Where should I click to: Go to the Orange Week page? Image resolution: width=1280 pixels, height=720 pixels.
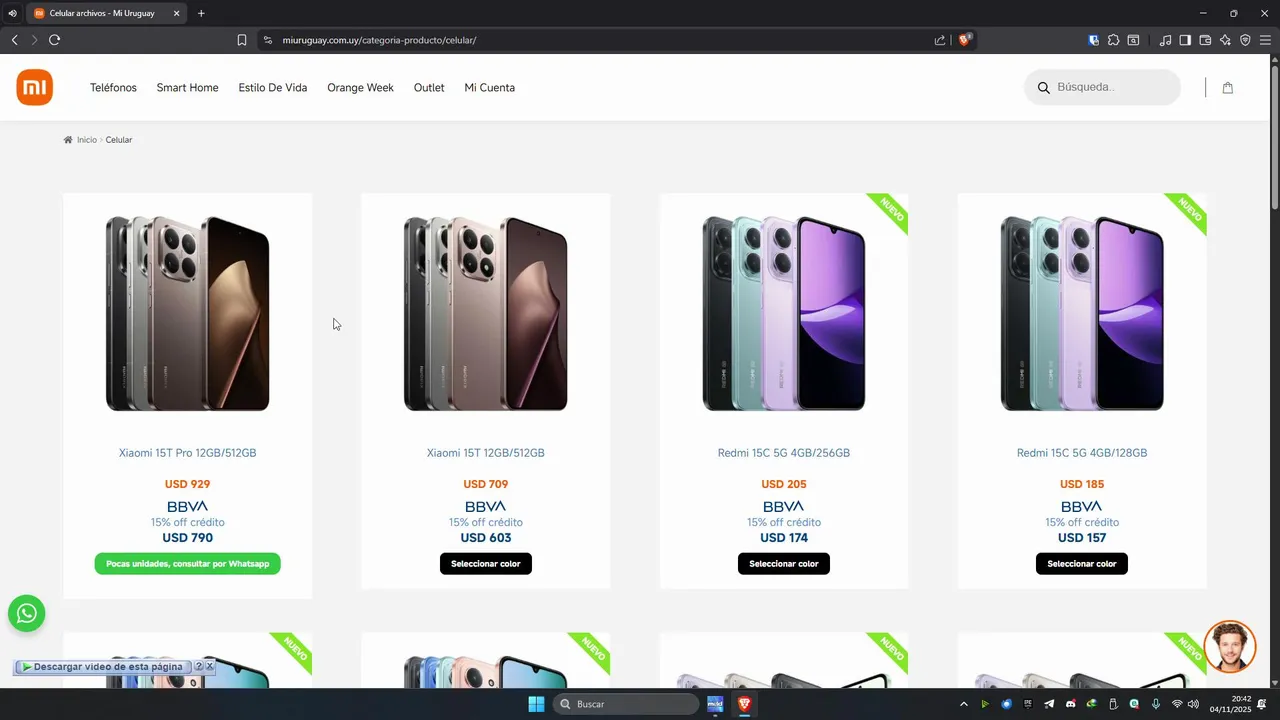tap(360, 88)
